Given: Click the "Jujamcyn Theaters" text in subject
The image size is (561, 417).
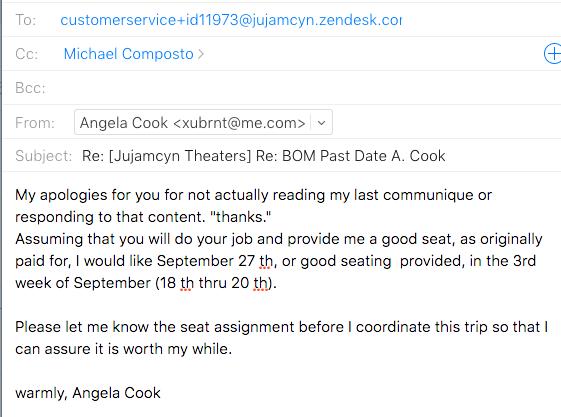Looking at the screenshot, I should [180, 156].
